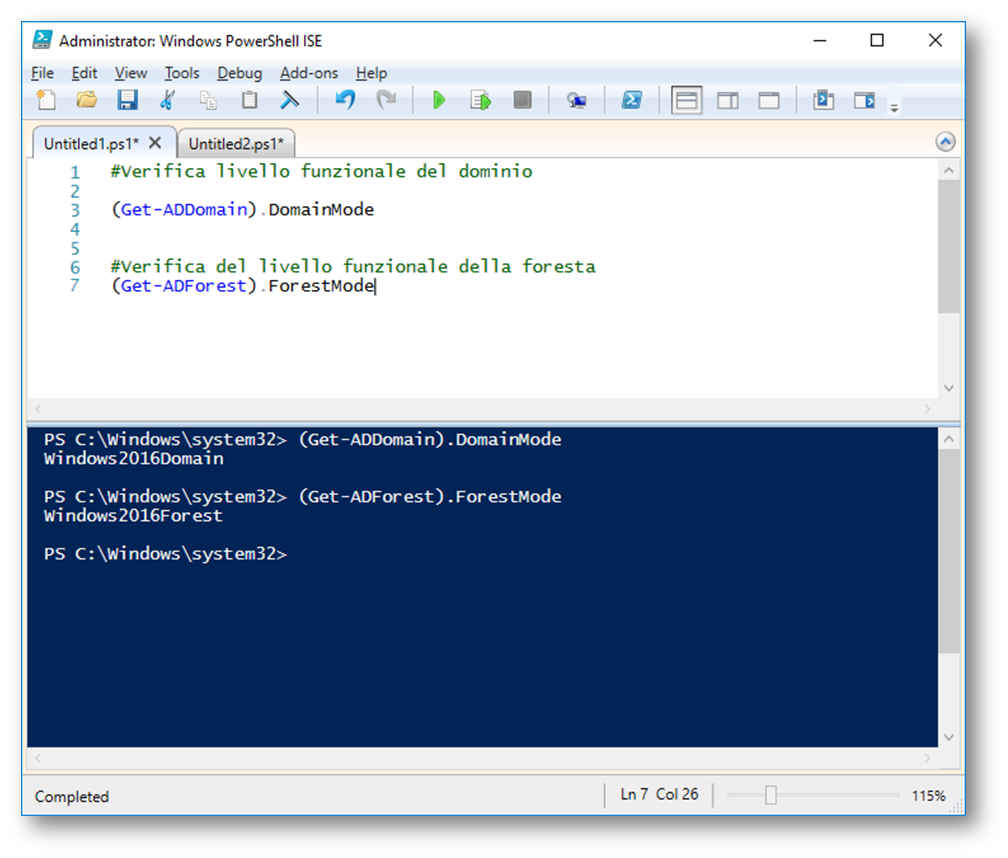
Task: Launch PowerShell.exe from the toolbar icon
Action: pos(631,100)
